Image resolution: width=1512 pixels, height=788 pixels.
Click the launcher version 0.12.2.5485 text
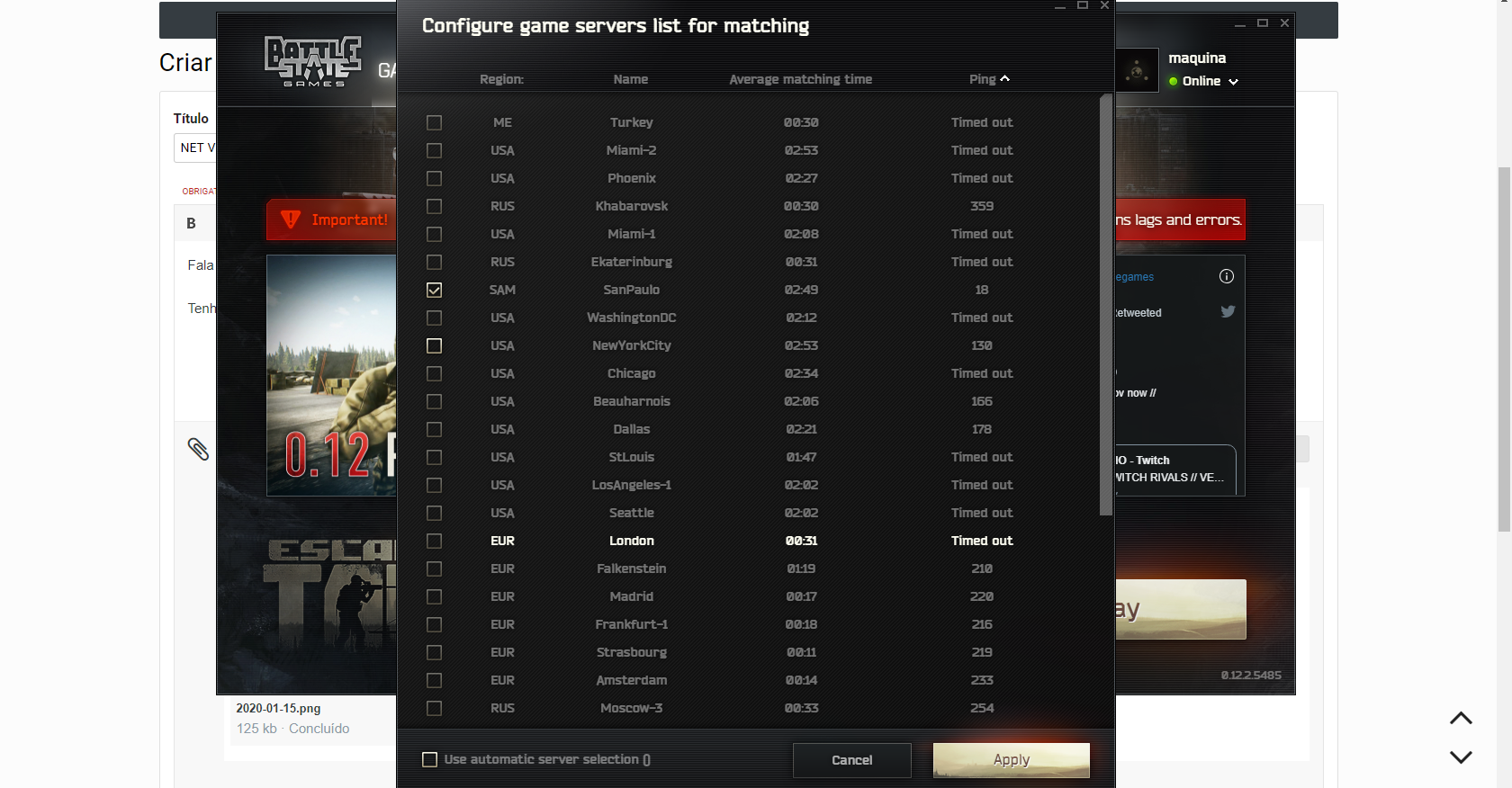click(1251, 675)
